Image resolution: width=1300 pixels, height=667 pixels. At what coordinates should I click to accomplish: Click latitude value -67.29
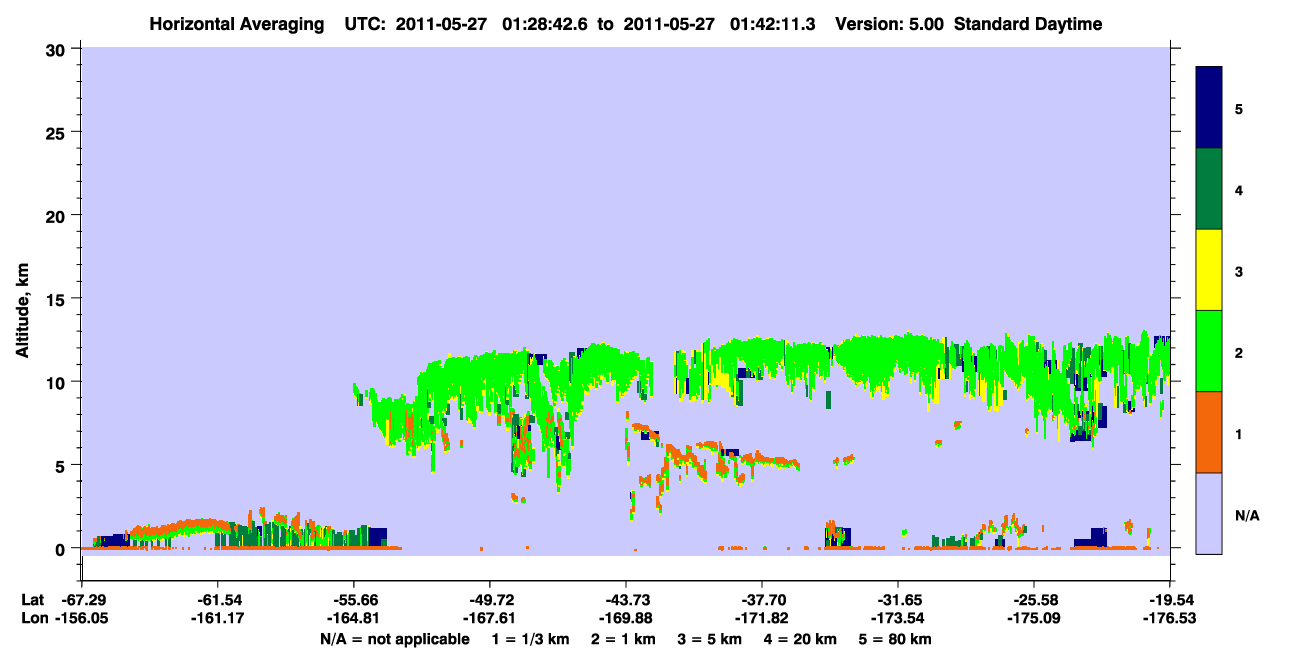82,600
